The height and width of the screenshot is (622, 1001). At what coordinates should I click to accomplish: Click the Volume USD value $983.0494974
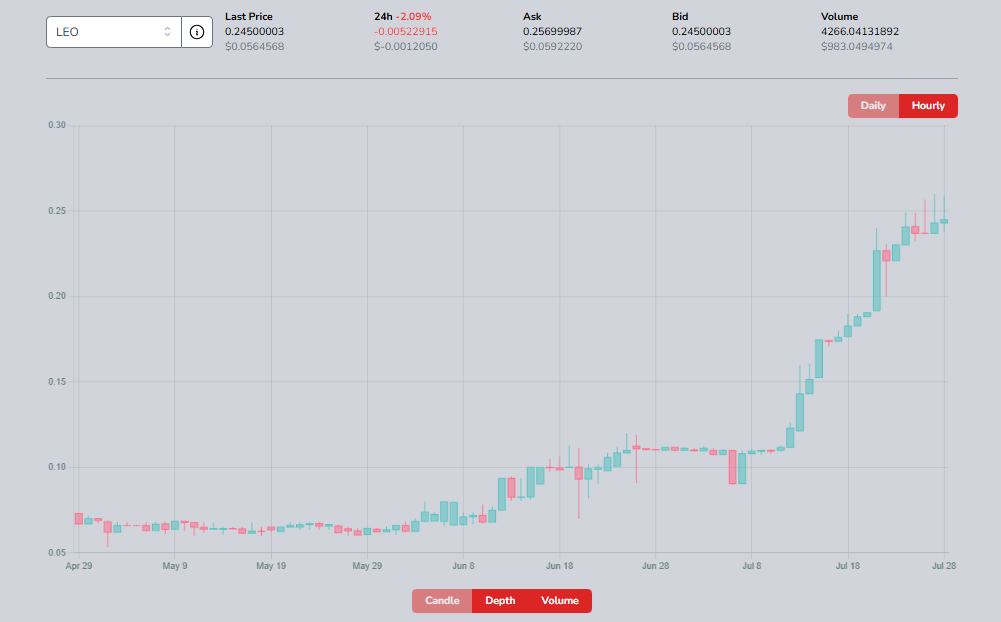click(x=857, y=46)
